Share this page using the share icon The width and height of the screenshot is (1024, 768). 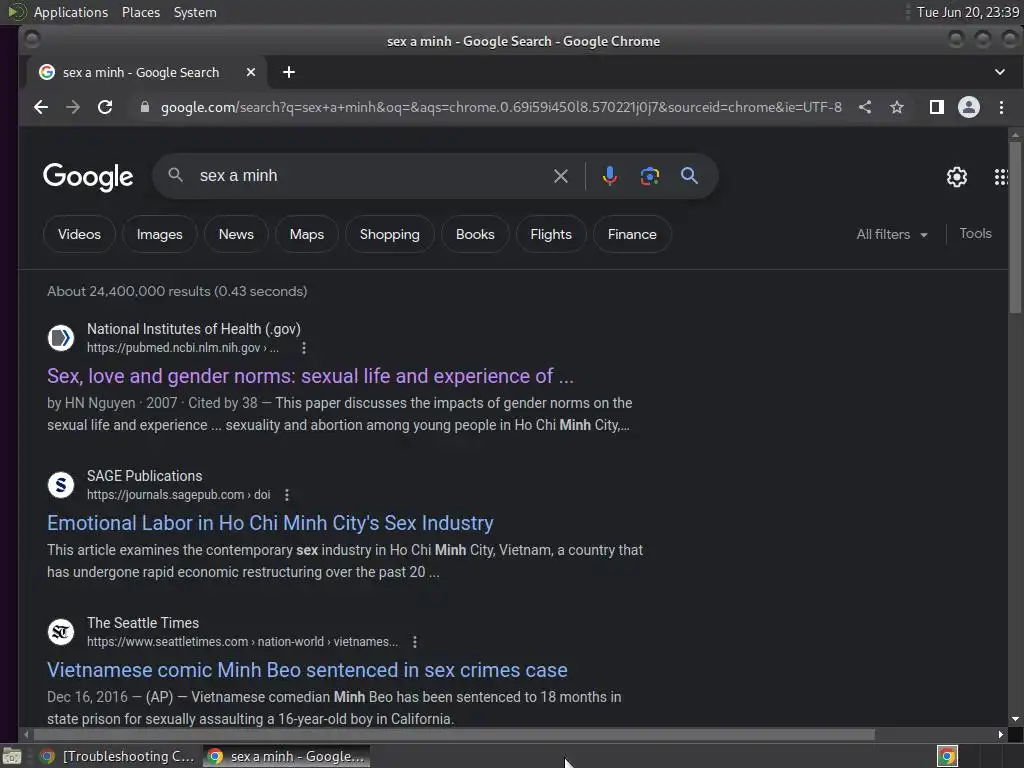(x=865, y=107)
